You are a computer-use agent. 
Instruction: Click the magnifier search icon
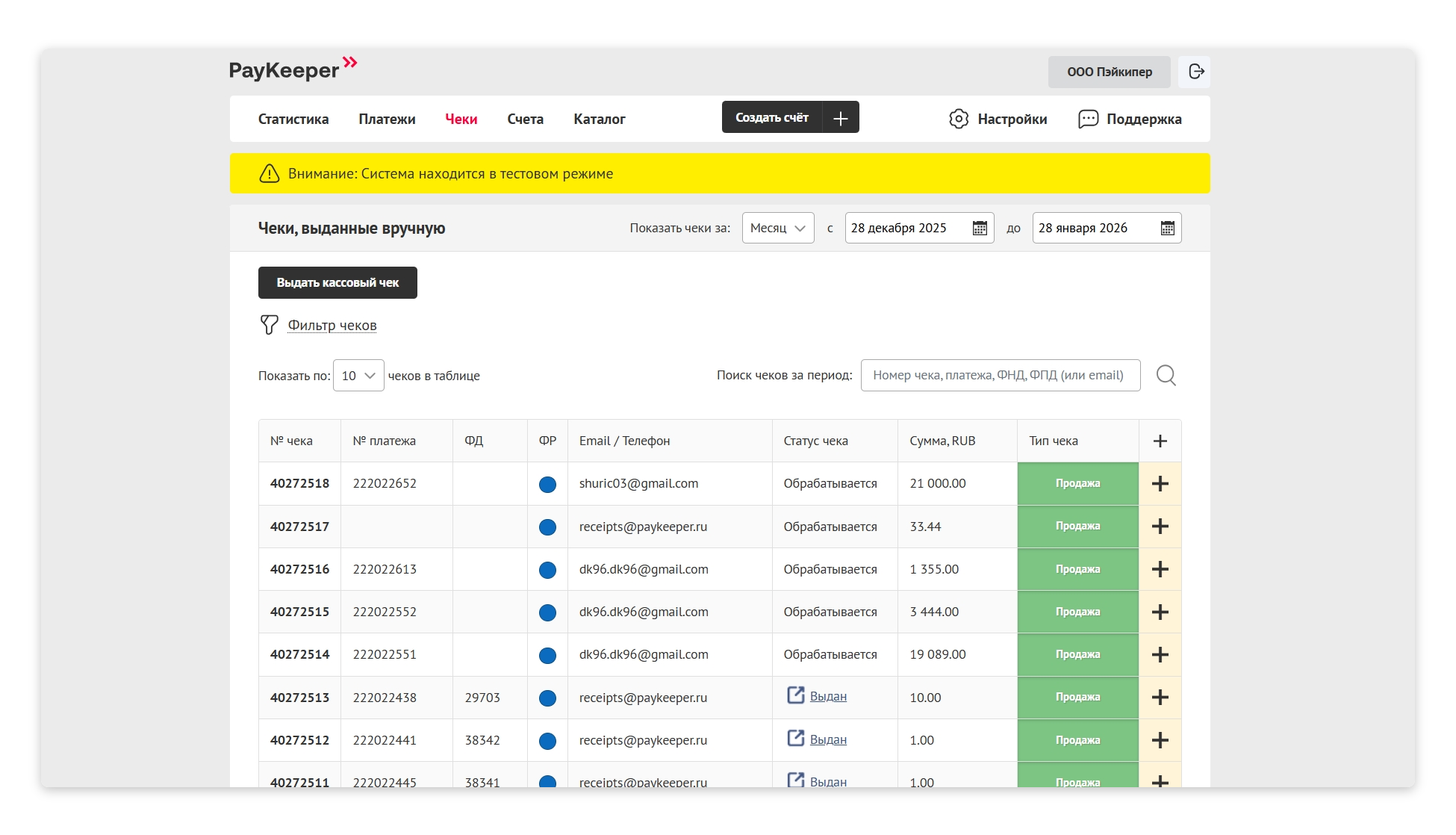coord(1166,375)
